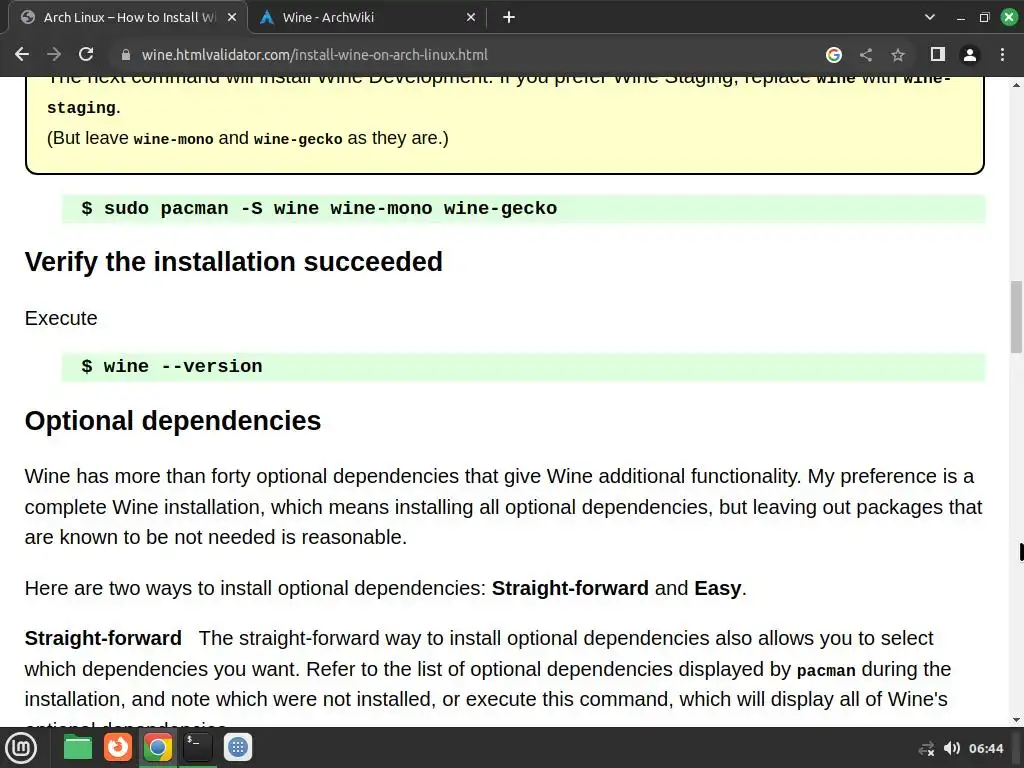Select the Arch Linux How to Install tab
Screen dimensions: 1024x768
(x=128, y=18)
